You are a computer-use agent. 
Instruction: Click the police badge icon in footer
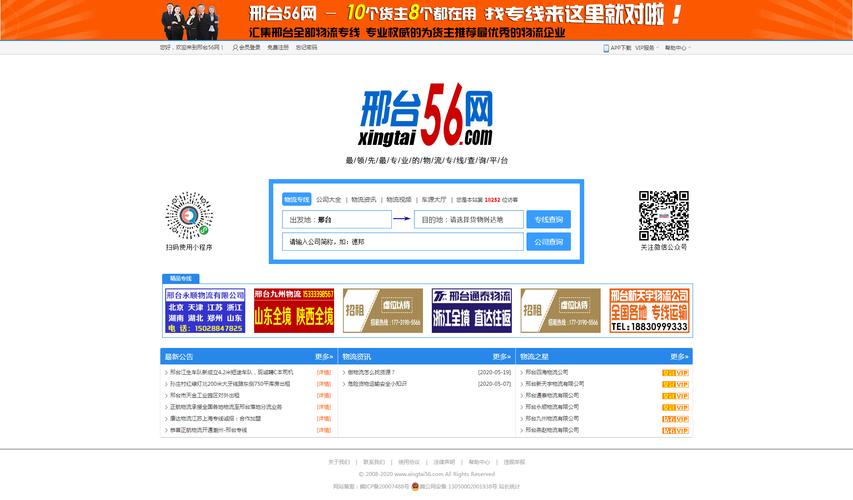coord(415,486)
